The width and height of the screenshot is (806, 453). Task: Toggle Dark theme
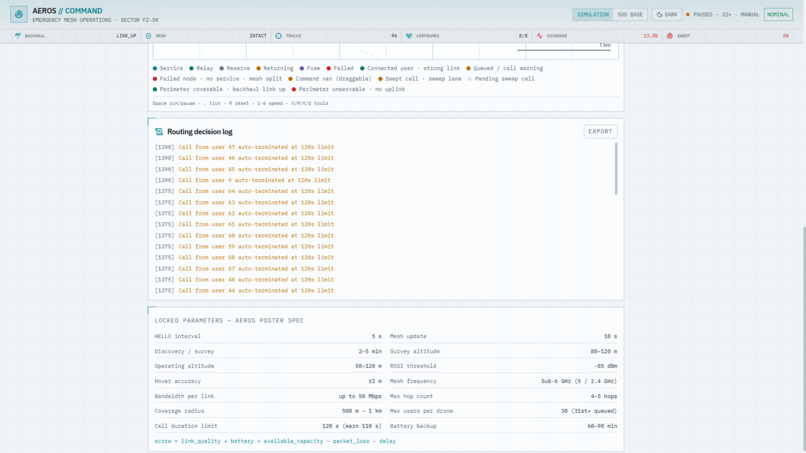[x=667, y=14]
